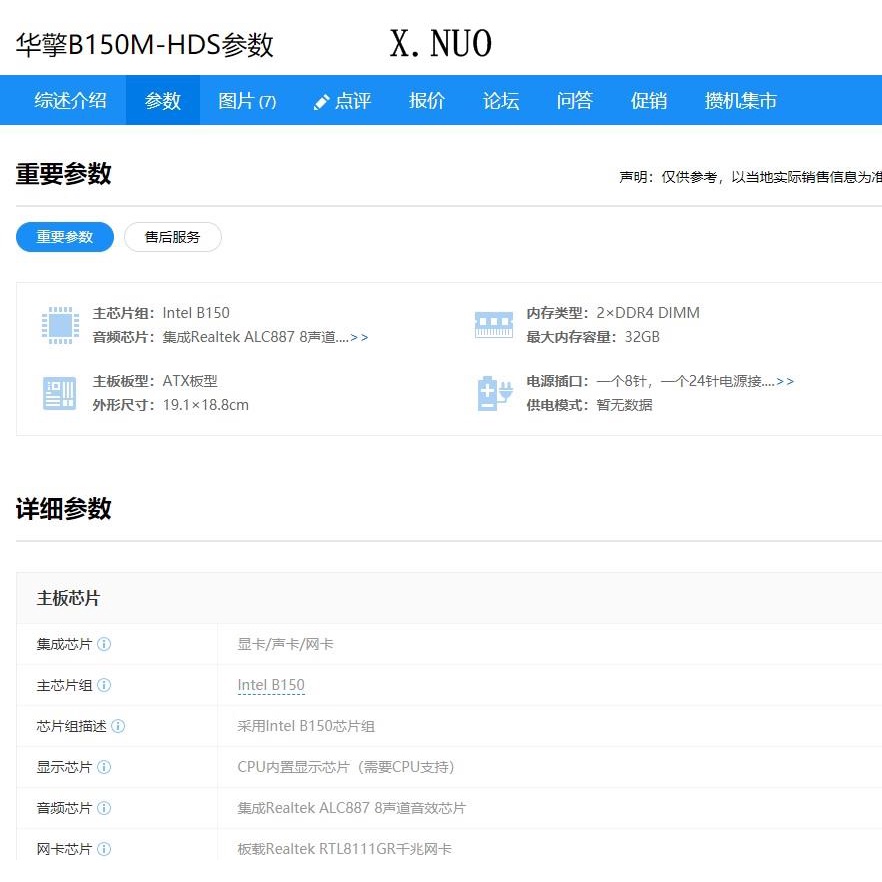Click the motherboard form factor icon
The width and height of the screenshot is (882, 882).
pyautogui.click(x=60, y=393)
